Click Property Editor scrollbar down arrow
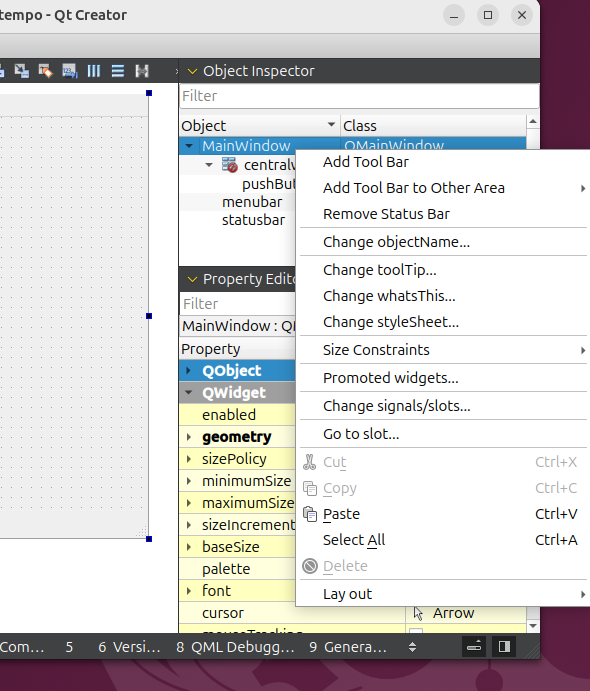Image resolution: width=590 pixels, height=691 pixels. tap(533, 626)
